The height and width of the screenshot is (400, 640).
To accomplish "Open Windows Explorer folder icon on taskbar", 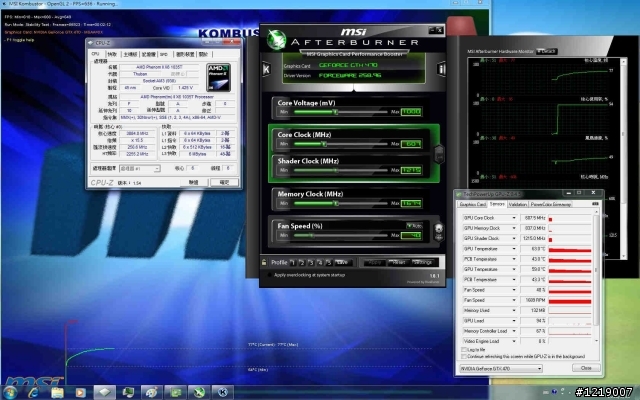I will [x=57, y=393].
